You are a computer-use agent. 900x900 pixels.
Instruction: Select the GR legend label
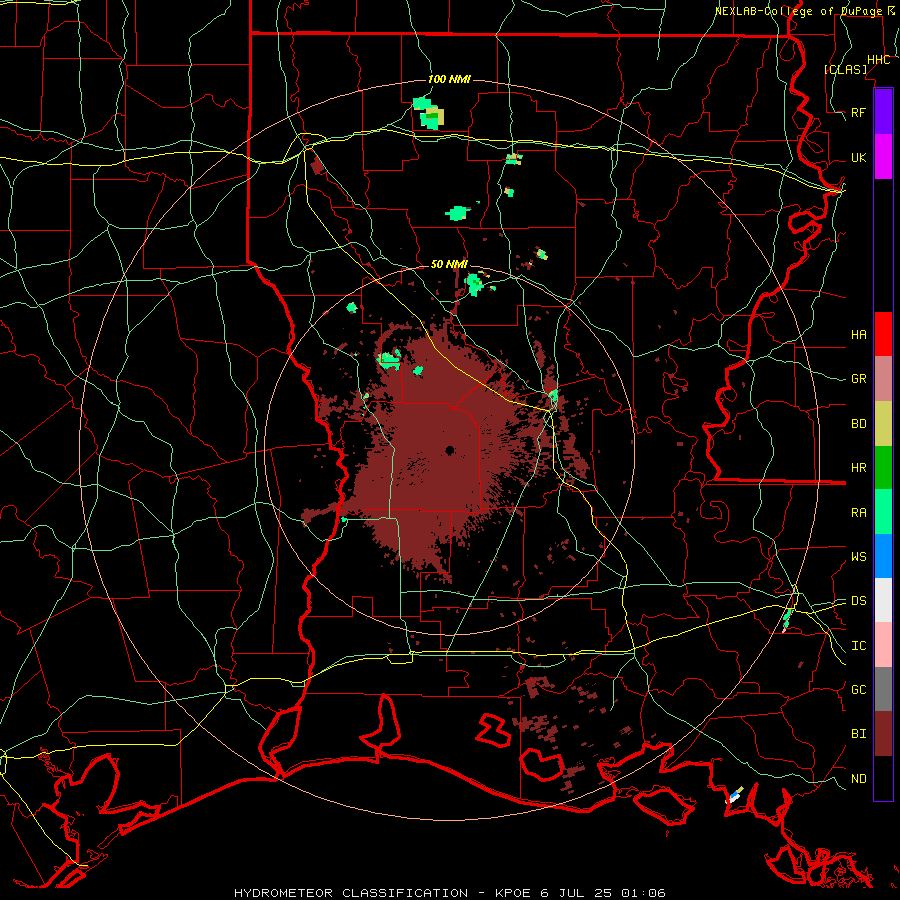pos(858,379)
